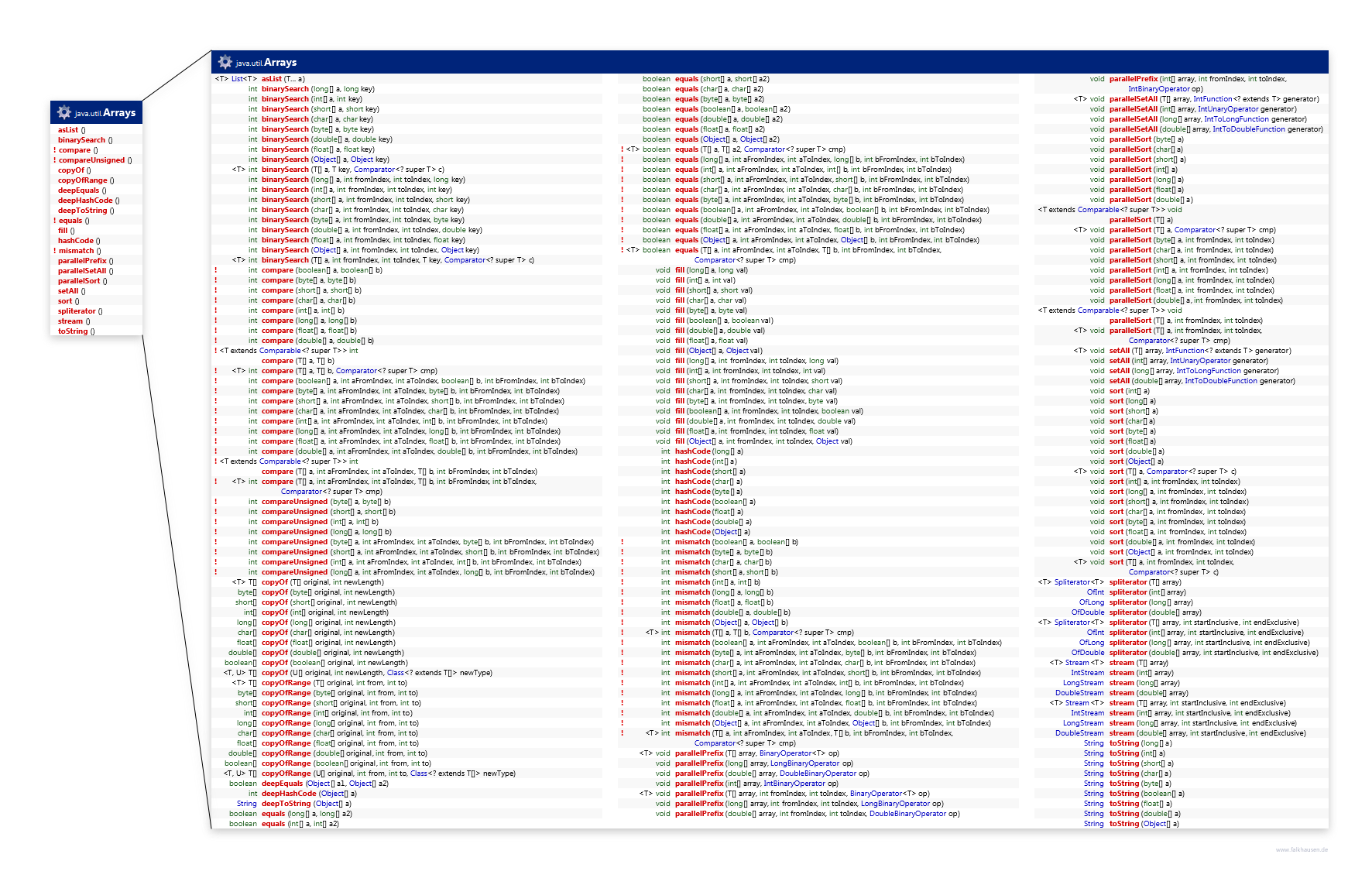Select the java.util.Arrays title of the small panel
1372x885 pixels.
[x=105, y=113]
